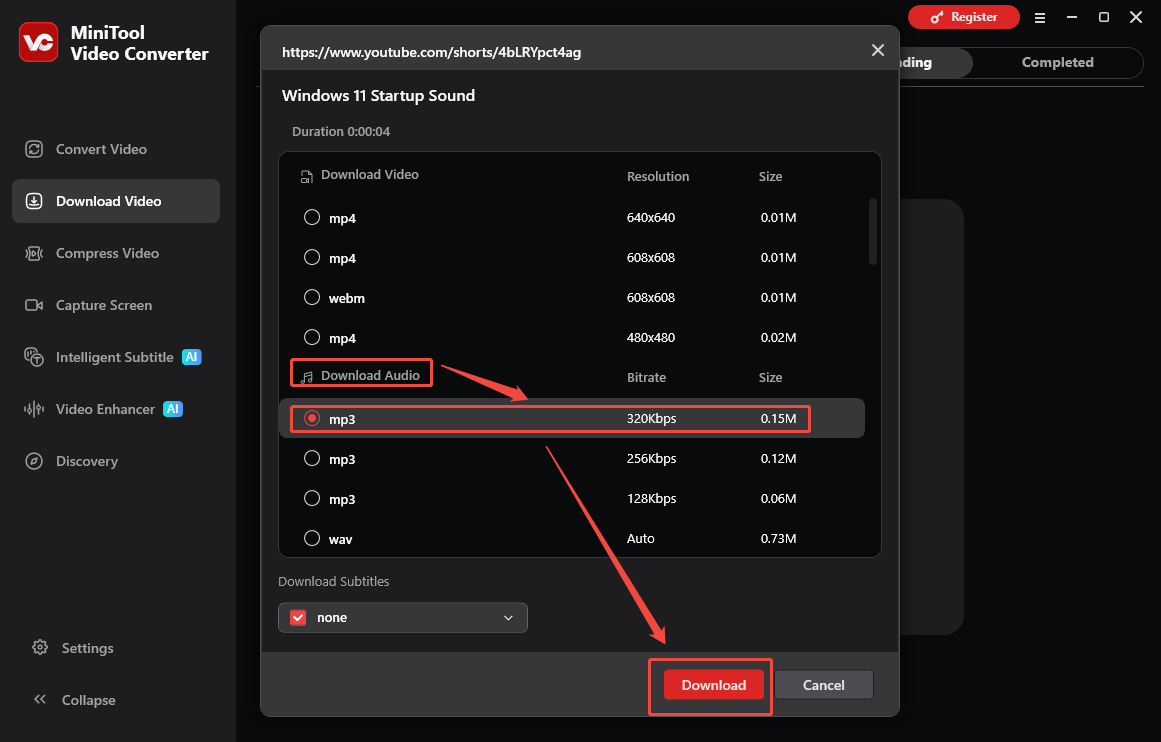Maximize the application window
1161x742 pixels.
click(x=1103, y=17)
